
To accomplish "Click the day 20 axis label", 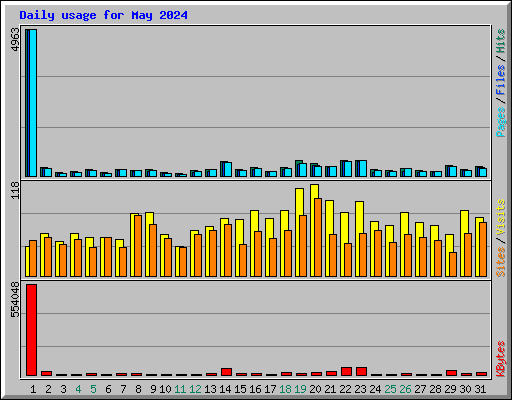I will click(315, 389).
